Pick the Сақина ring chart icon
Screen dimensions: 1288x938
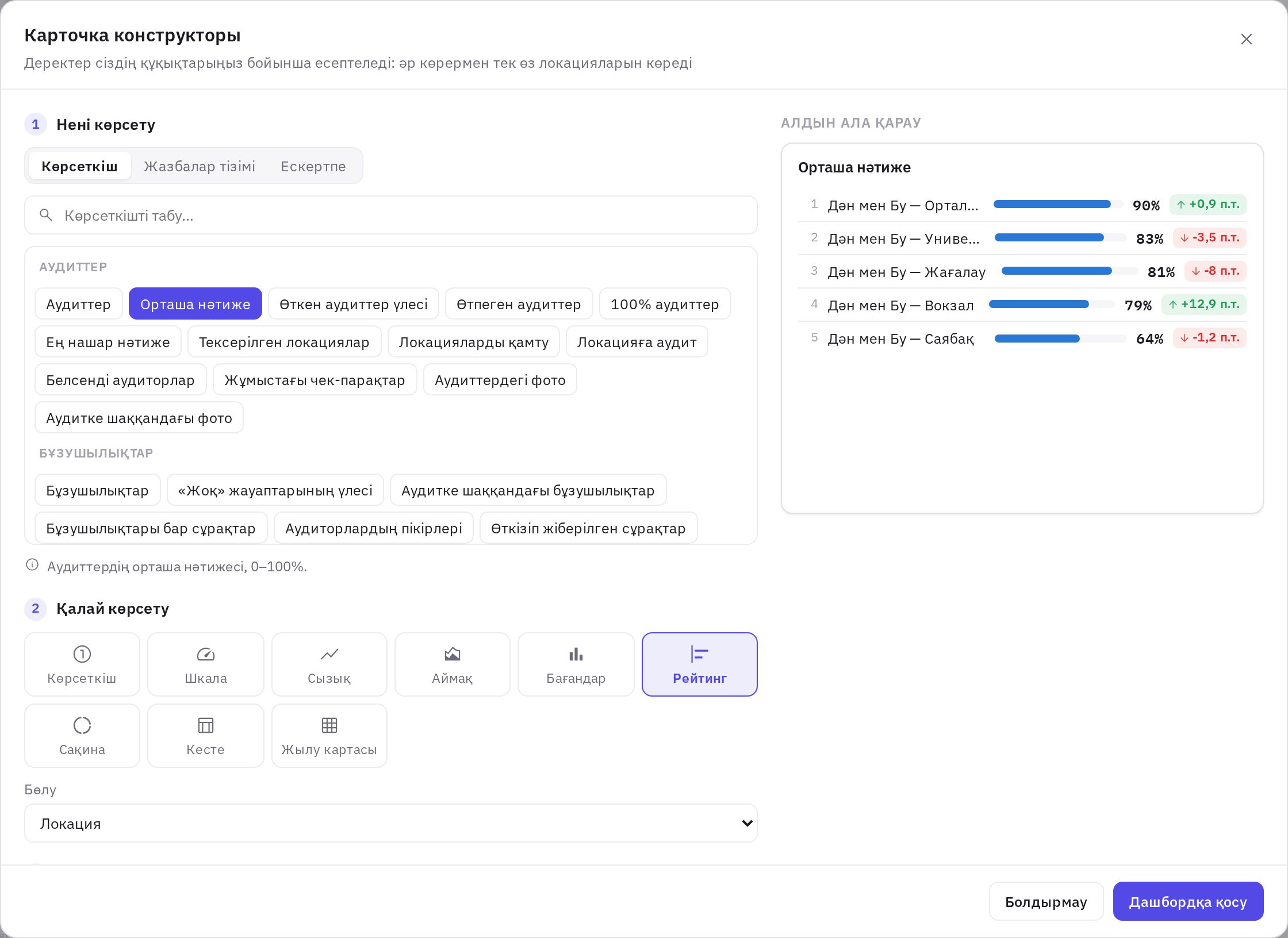click(x=82, y=725)
